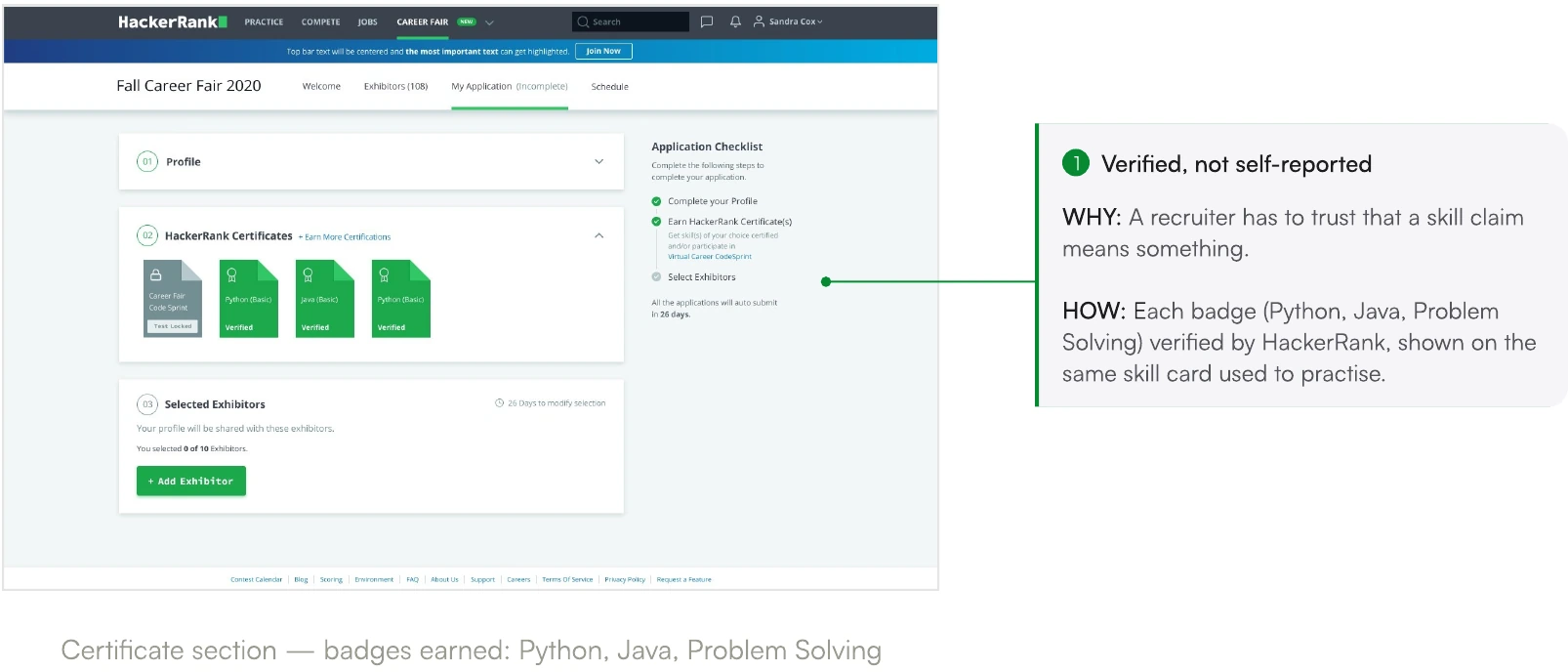
Task: Open the CAREER FAIR menu item
Action: coord(422,21)
